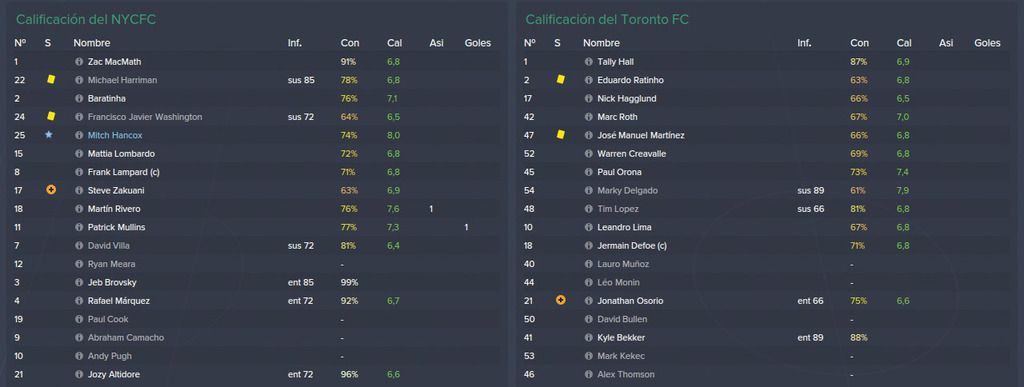Sort NYCFC table by Goles header
Screen dimensions: 1024x387
(477, 43)
